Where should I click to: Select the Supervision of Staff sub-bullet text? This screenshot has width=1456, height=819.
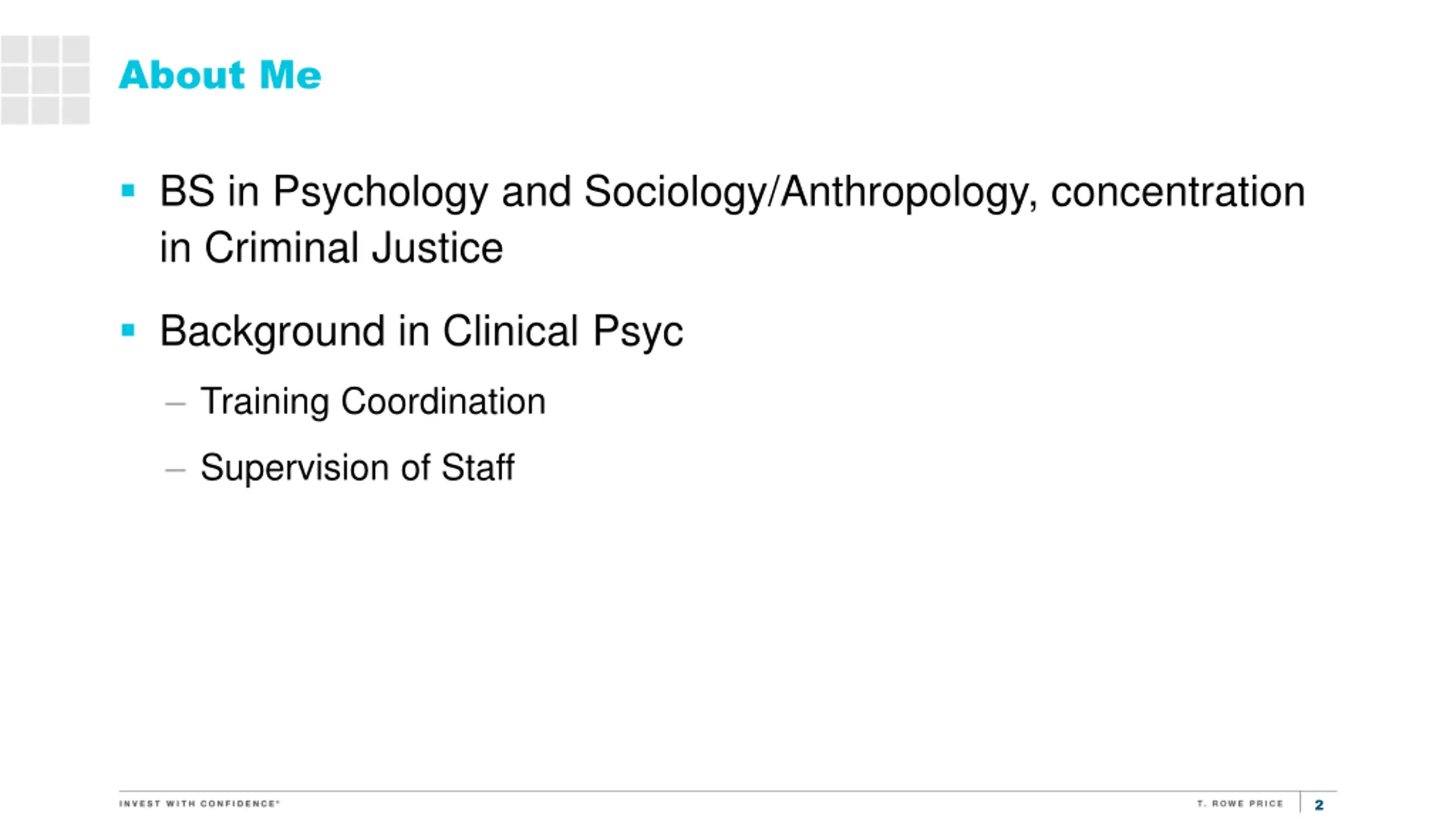click(x=357, y=468)
